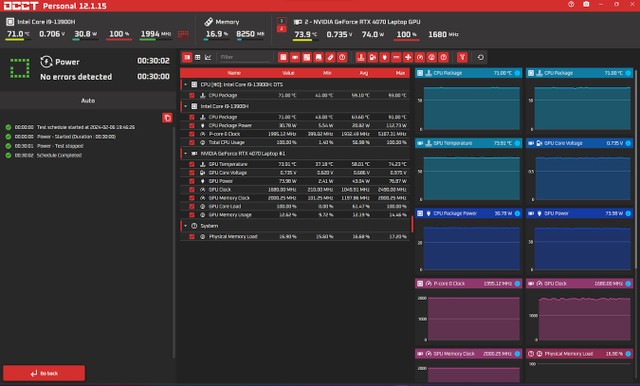Sort the table by the Avg column
This screenshot has width=640, height=386.
tap(364, 73)
